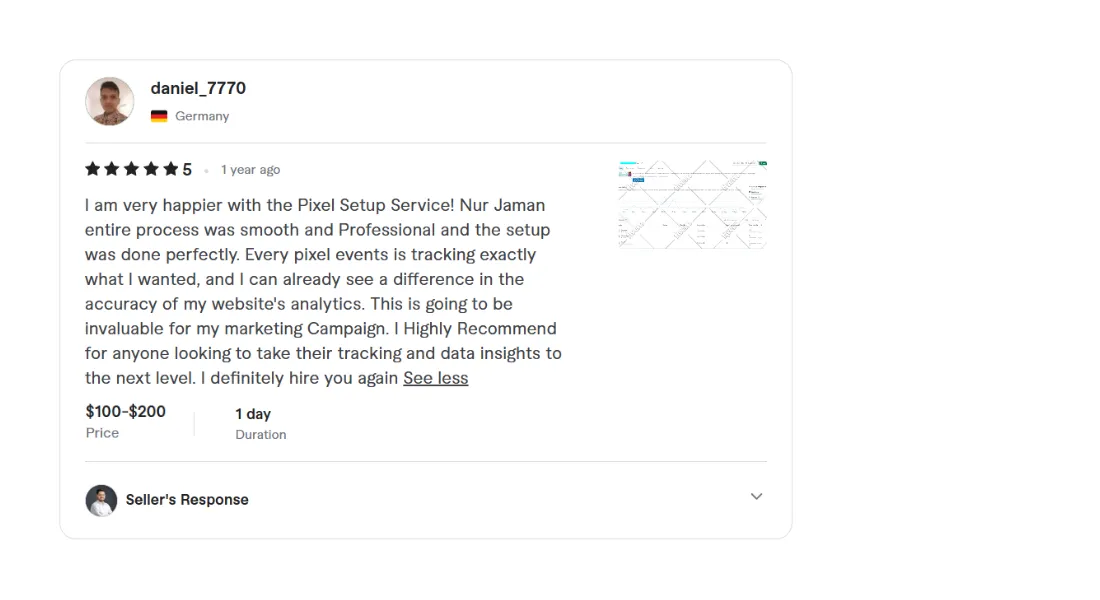The image size is (1100, 600).
Task: Click the second rating star
Action: [x=112, y=169]
